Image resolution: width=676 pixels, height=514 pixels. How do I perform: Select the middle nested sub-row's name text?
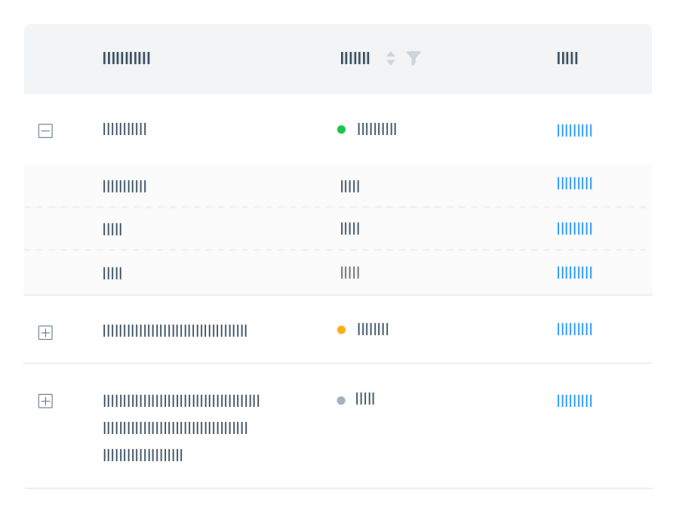click(112, 229)
